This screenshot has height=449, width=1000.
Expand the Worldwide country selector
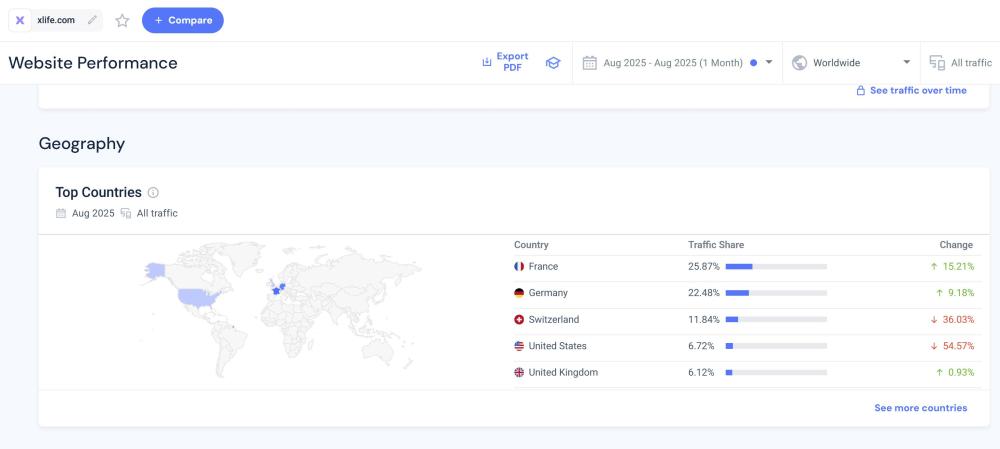tap(852, 63)
